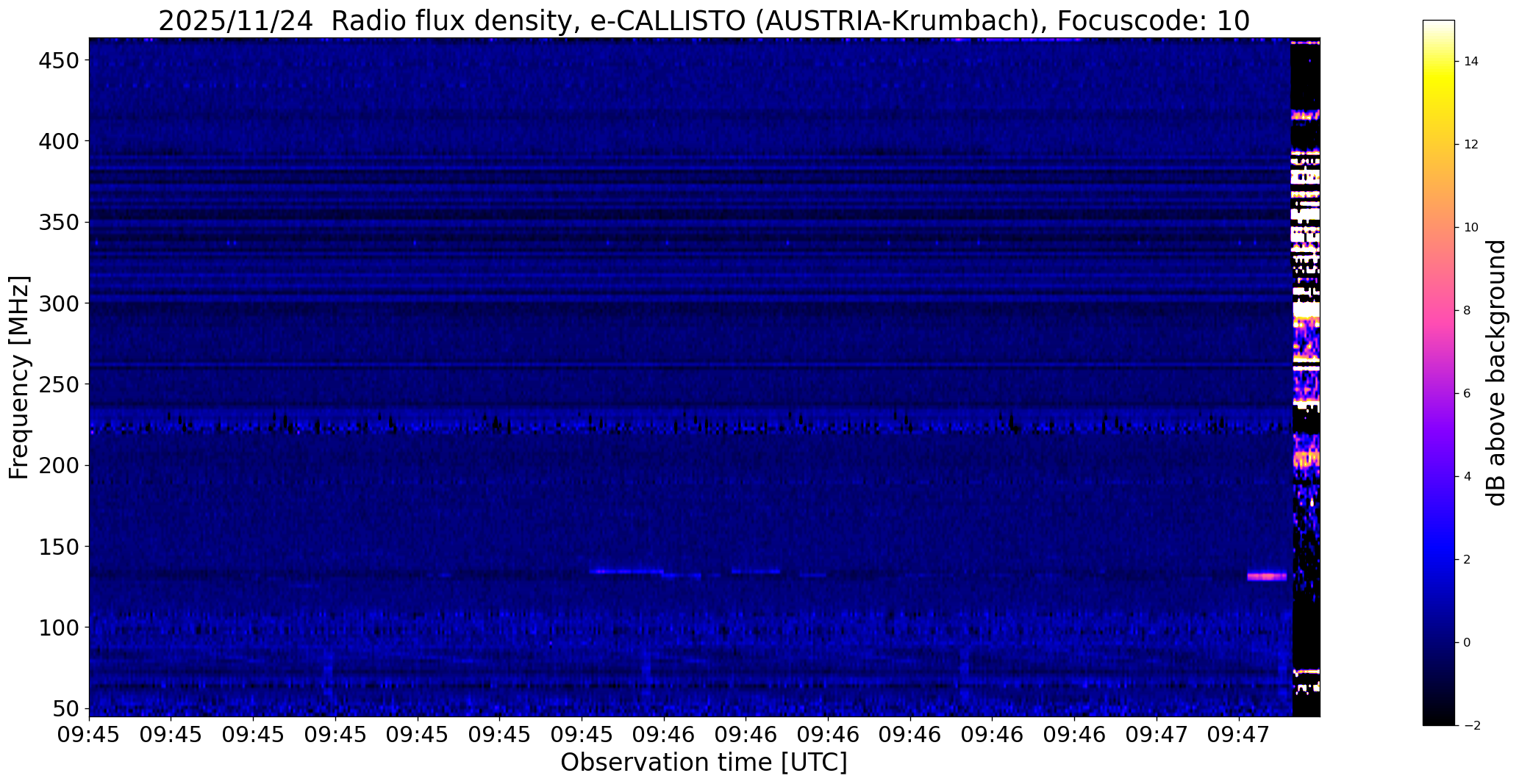Click the 'Frequency [MHz]' axis label
The height and width of the screenshot is (784, 1519).
coord(20,378)
